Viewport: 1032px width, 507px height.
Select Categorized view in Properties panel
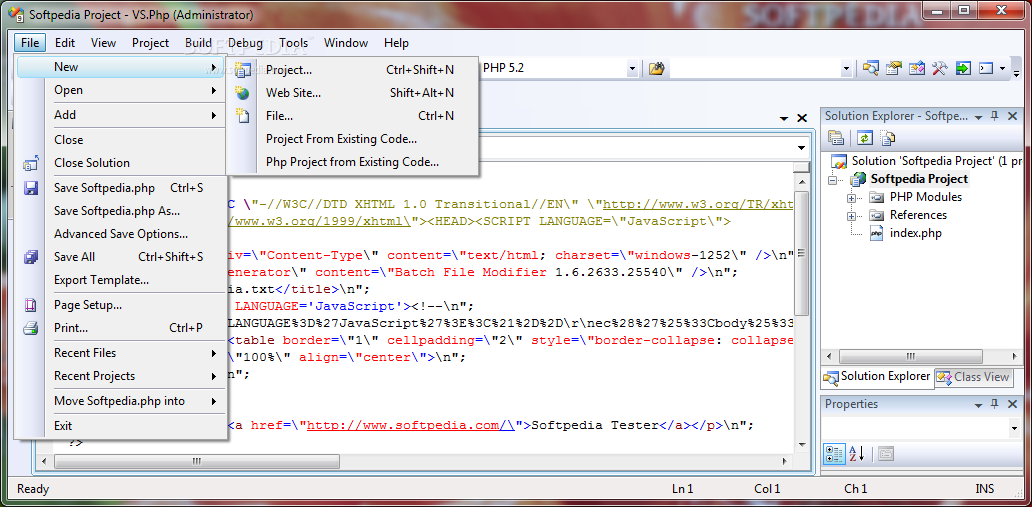835,454
